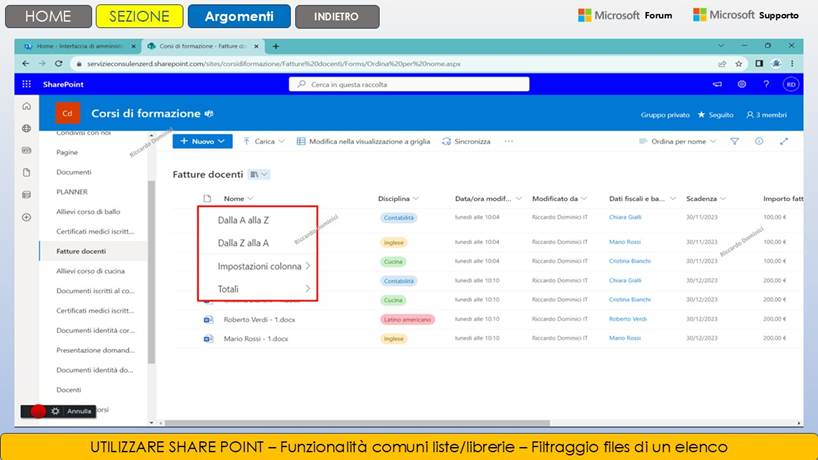Open the RD account profile circle
818x460 pixels.
791,84
